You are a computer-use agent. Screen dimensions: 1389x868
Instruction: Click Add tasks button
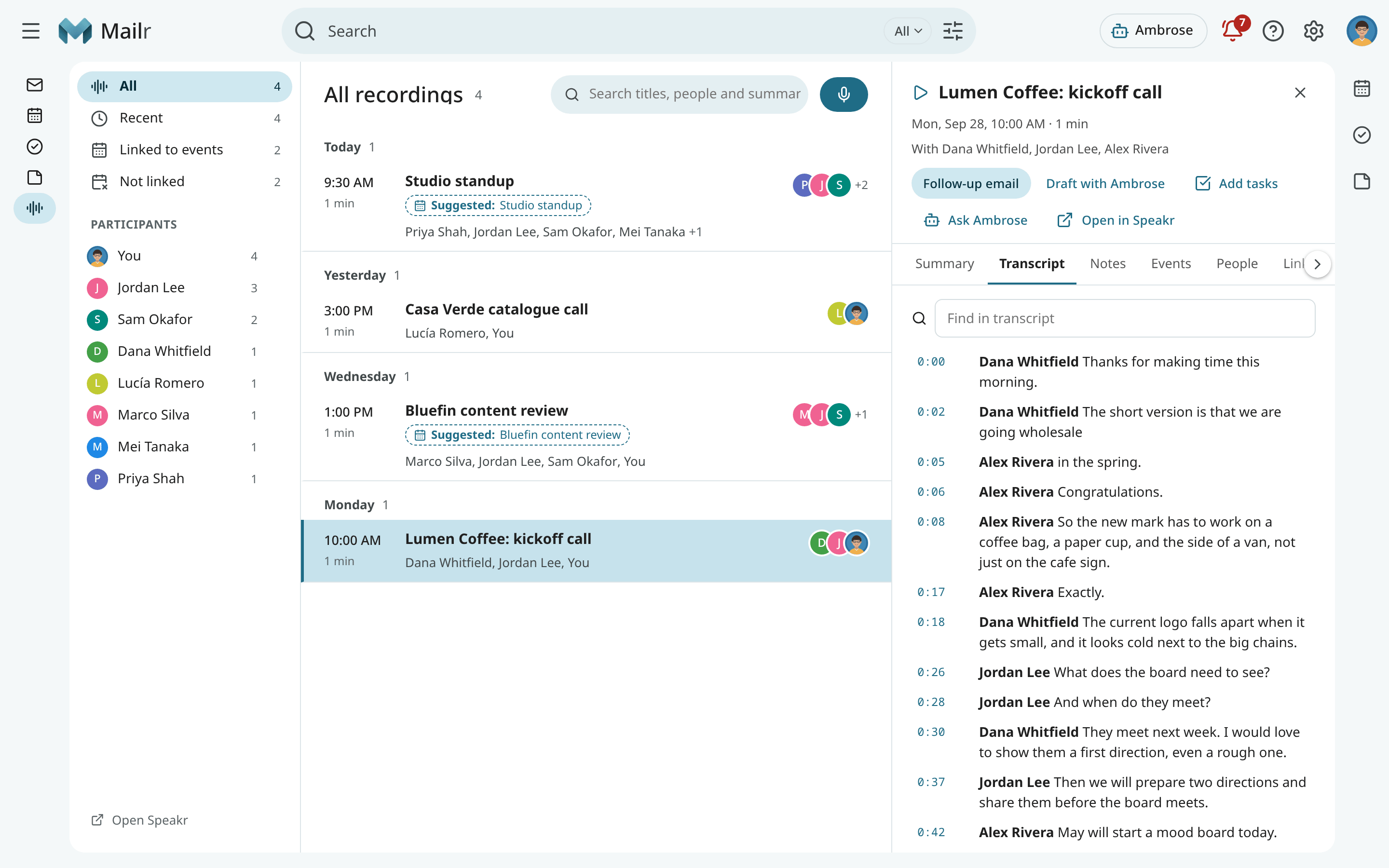point(1236,184)
